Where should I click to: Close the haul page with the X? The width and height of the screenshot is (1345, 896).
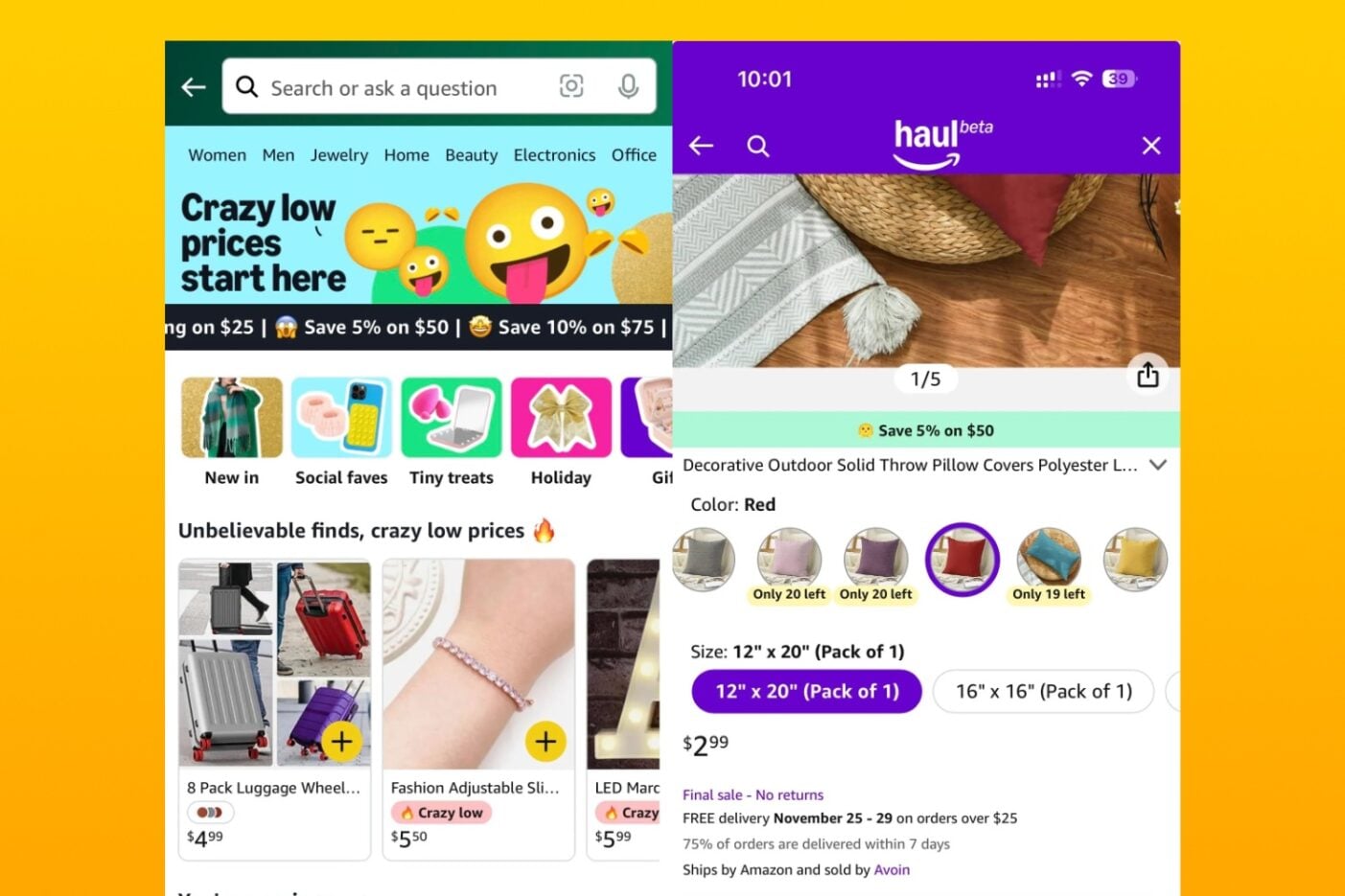click(x=1151, y=146)
